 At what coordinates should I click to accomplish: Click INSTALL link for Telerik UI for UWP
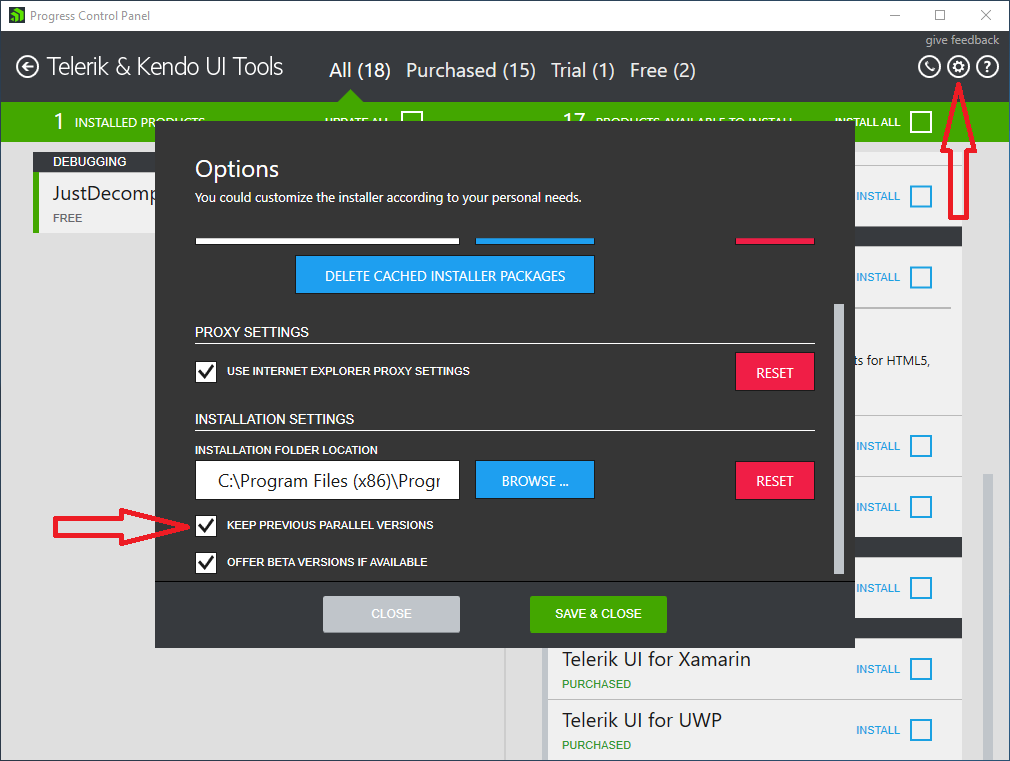click(877, 730)
